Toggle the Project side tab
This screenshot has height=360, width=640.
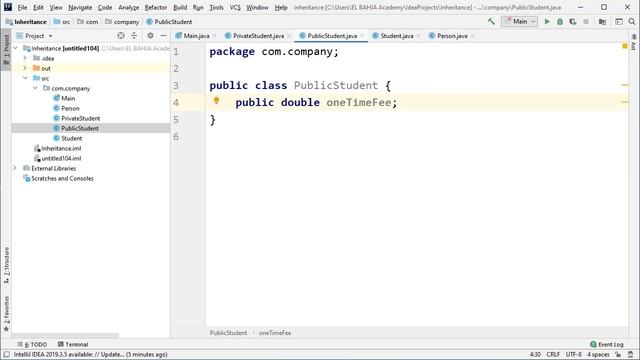6,49
